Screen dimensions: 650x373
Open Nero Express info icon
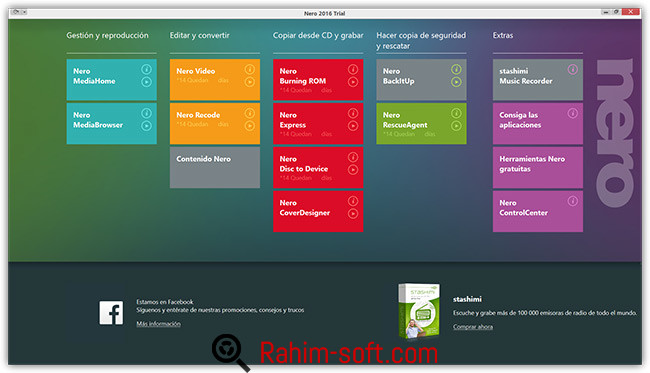(353, 113)
